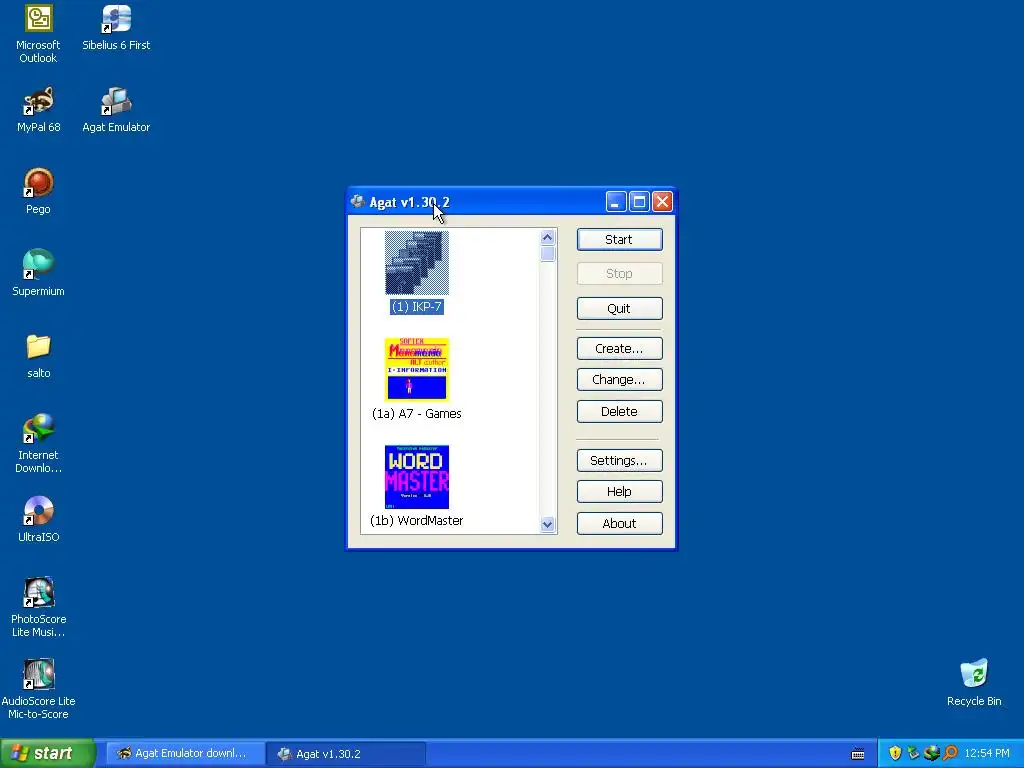This screenshot has height=768, width=1024.
Task: Click the Create... button
Action: (x=619, y=348)
